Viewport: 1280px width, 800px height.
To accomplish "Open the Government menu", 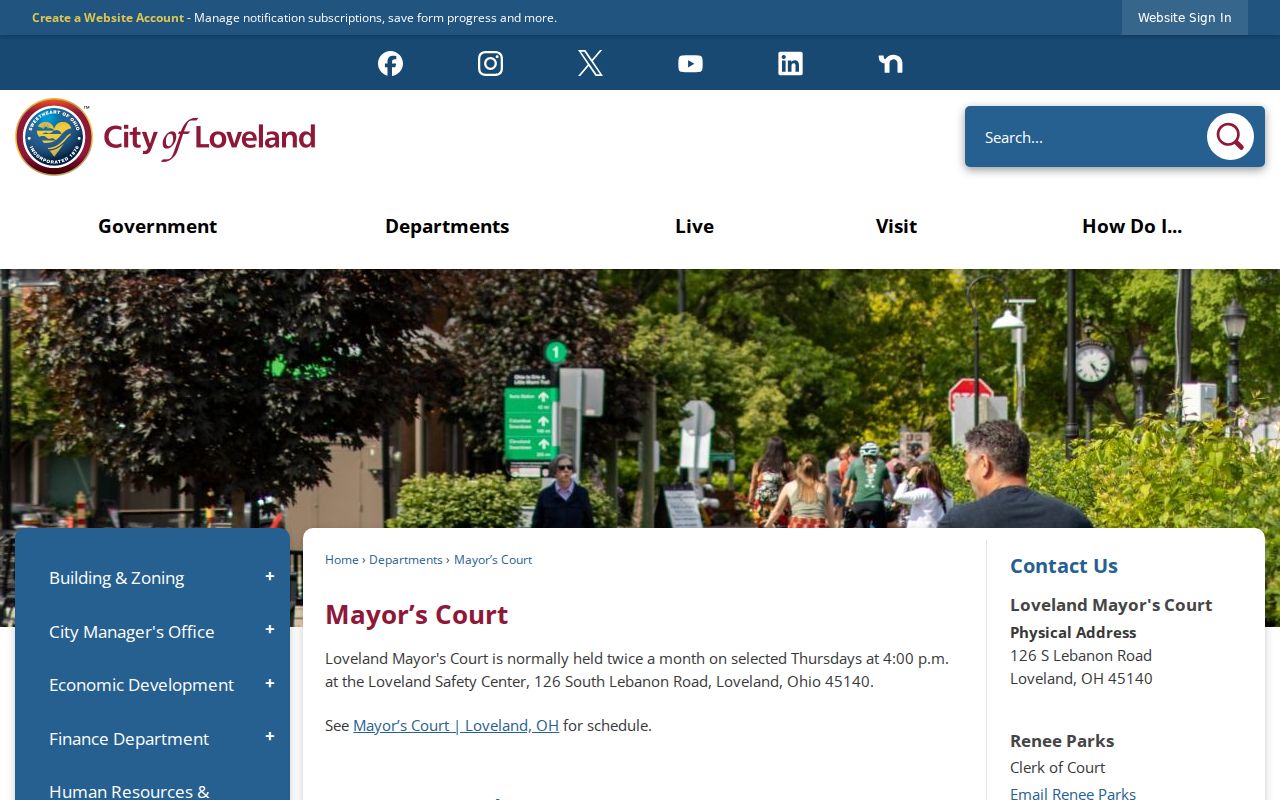I will pos(157,226).
